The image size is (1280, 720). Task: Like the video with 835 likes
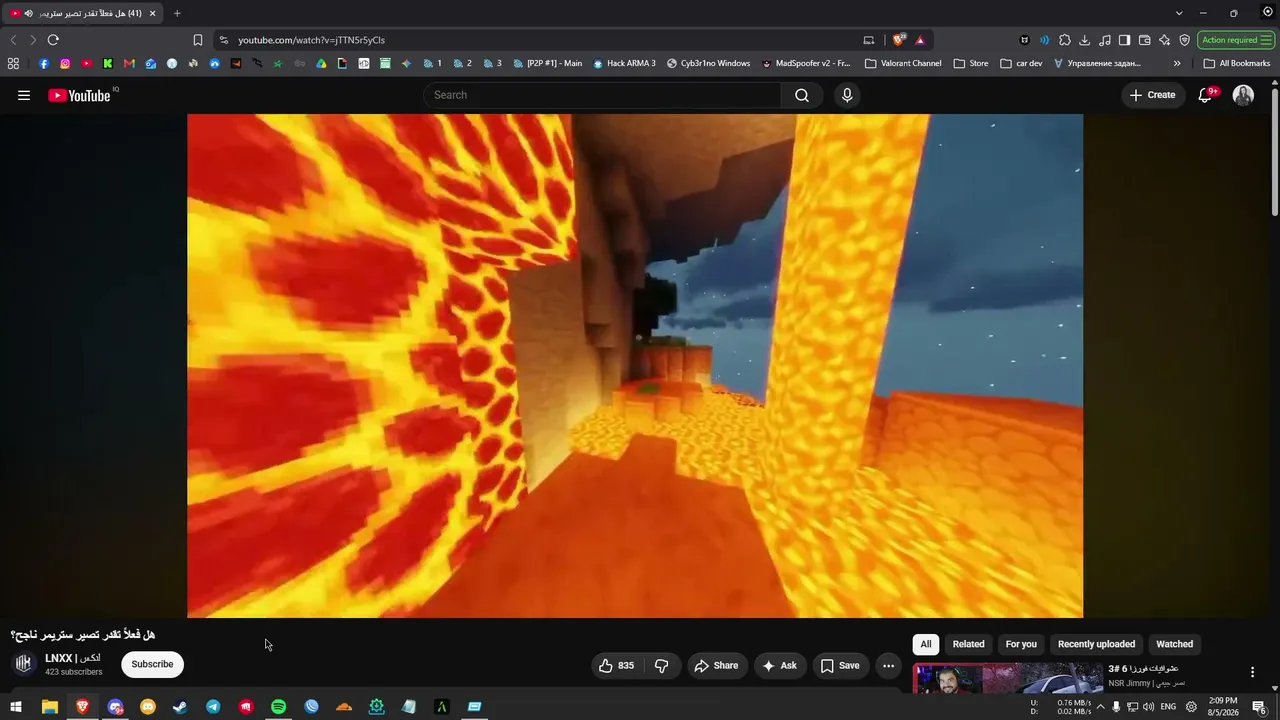coord(616,665)
